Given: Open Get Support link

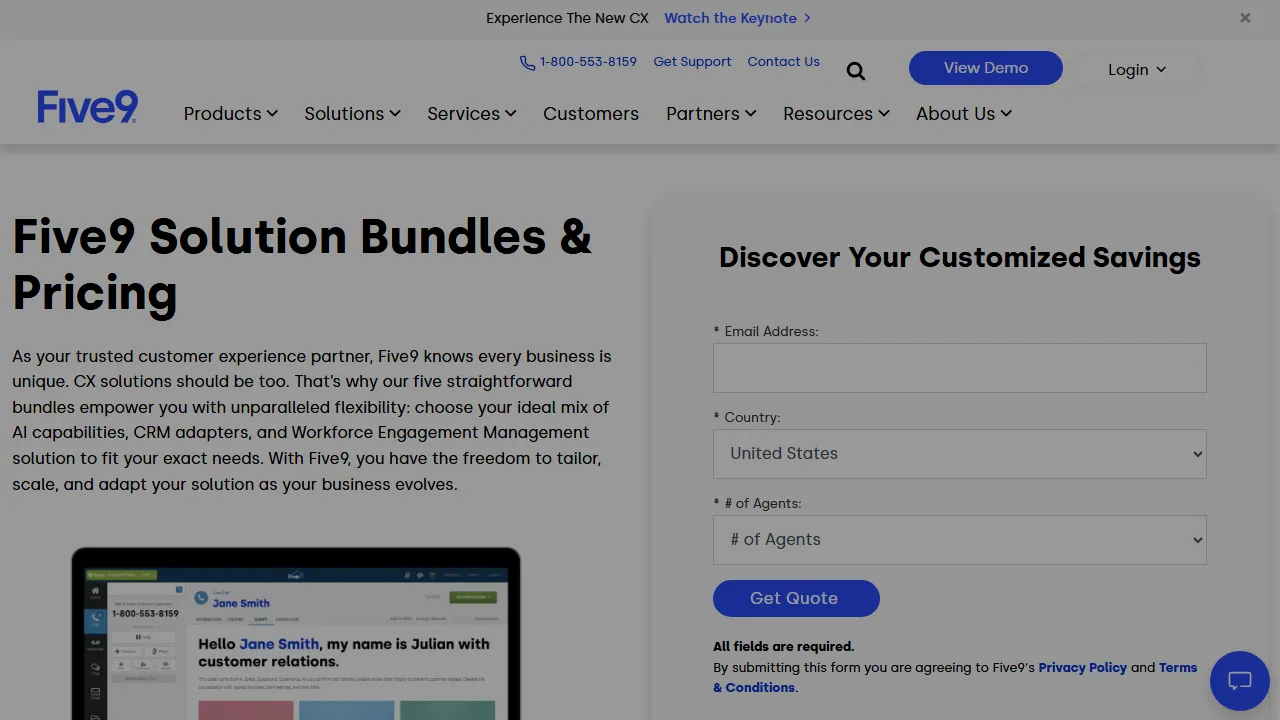Looking at the screenshot, I should tap(692, 62).
